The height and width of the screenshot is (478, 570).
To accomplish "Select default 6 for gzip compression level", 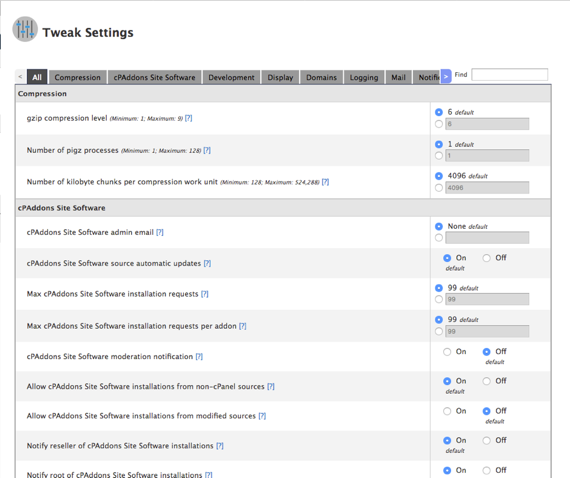I will click(439, 112).
